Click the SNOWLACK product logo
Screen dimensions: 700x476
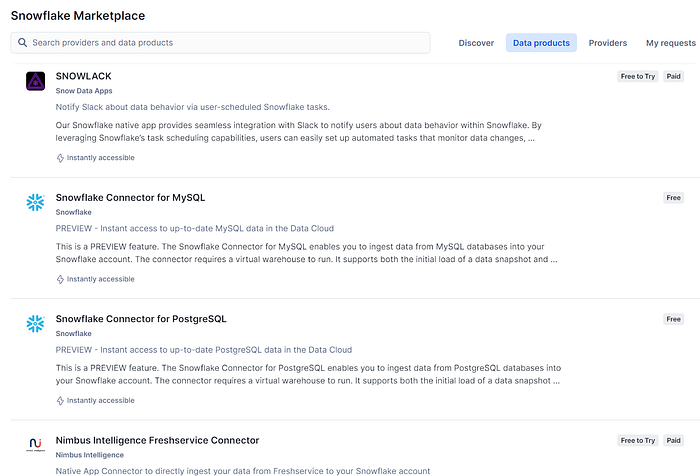pos(36,82)
